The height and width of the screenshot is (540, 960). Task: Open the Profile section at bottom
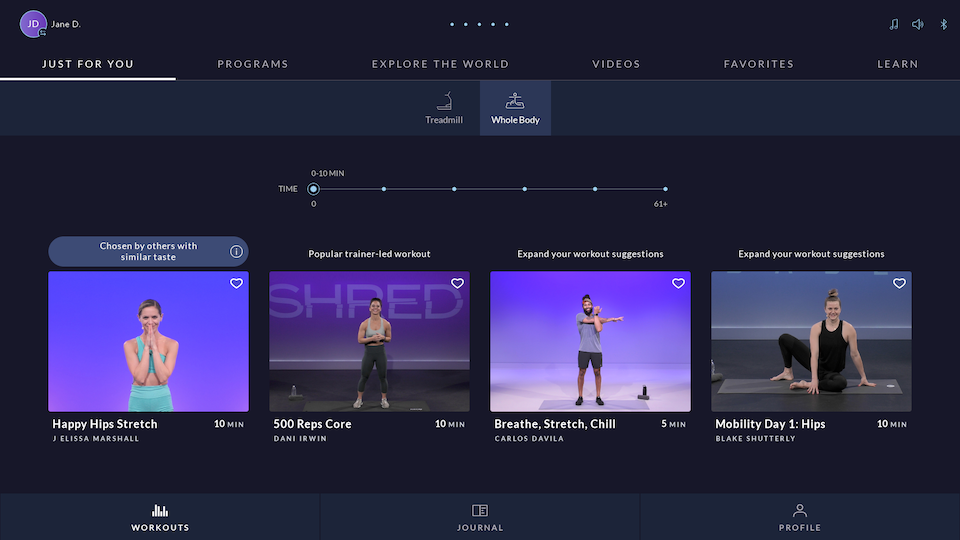799,517
